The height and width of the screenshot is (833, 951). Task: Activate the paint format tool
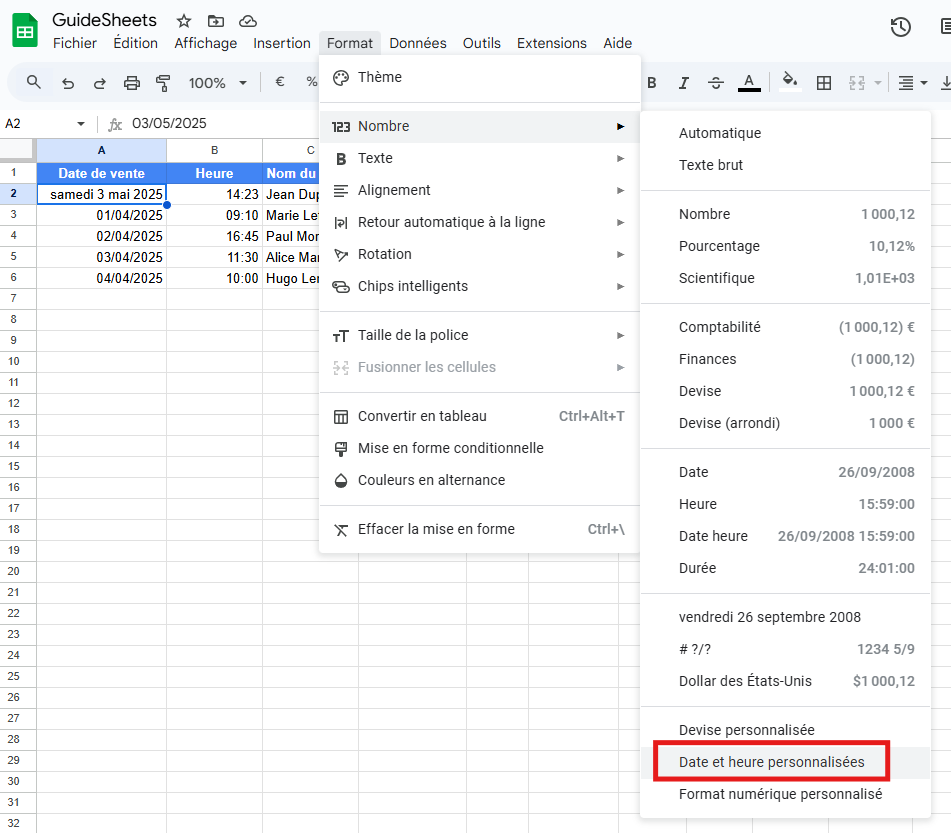point(163,83)
